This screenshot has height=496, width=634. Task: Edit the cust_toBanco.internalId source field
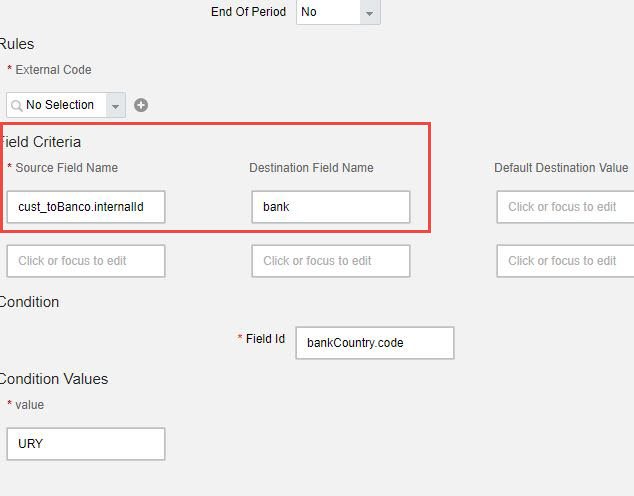pos(86,207)
